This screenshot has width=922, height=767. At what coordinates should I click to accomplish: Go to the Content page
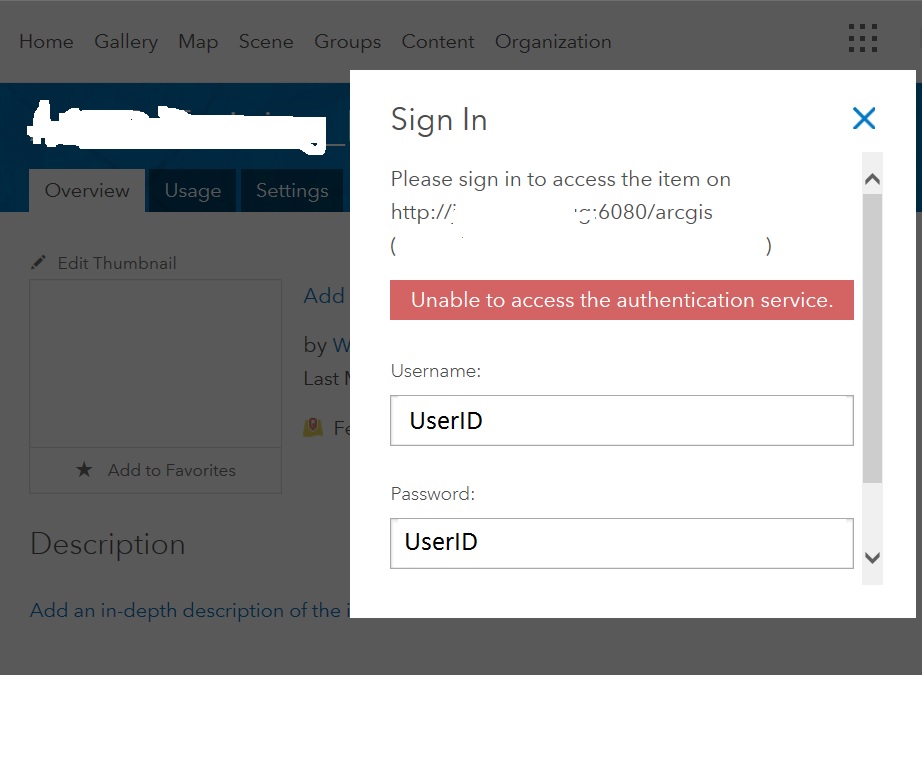438,41
